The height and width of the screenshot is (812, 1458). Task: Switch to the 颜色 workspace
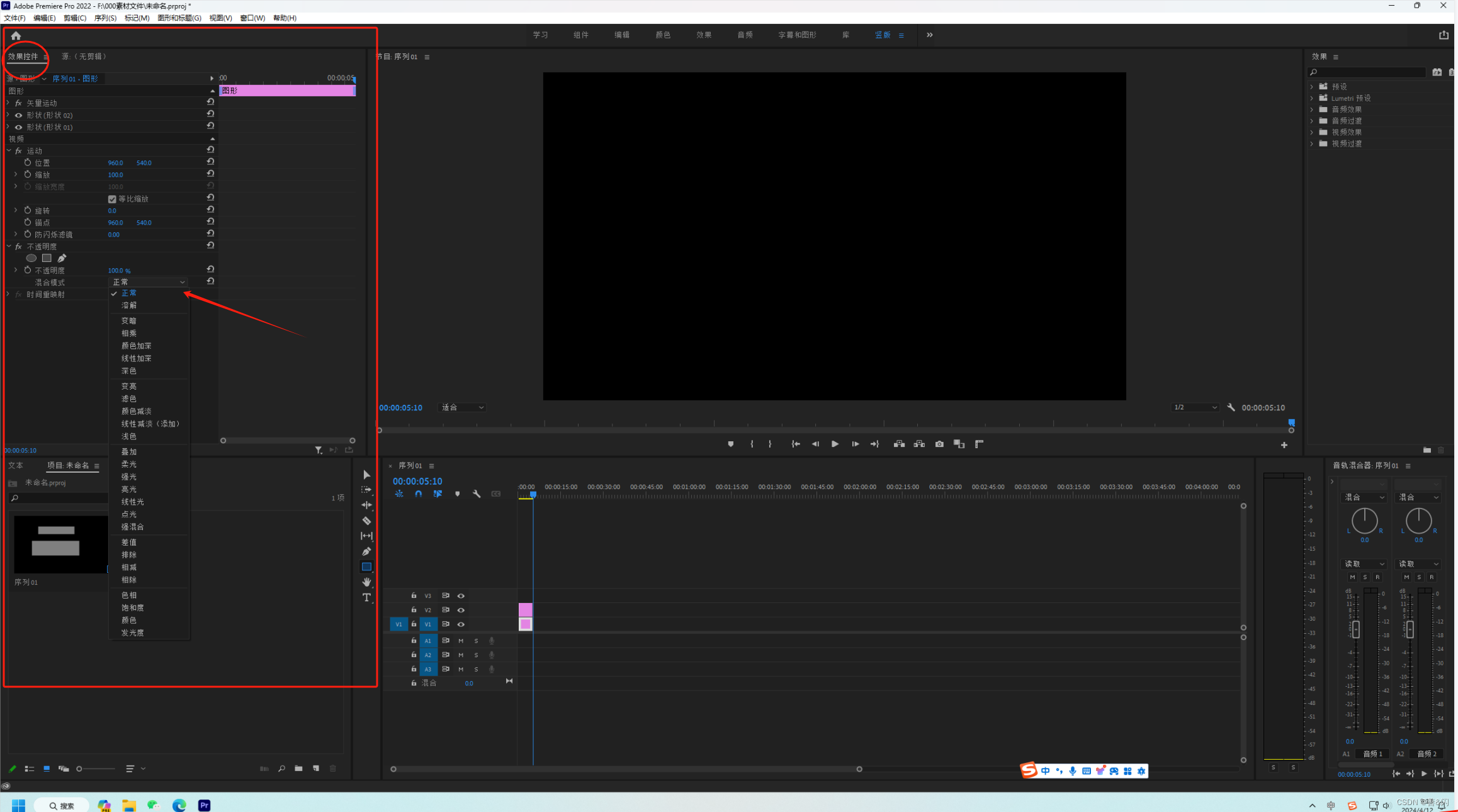point(662,35)
